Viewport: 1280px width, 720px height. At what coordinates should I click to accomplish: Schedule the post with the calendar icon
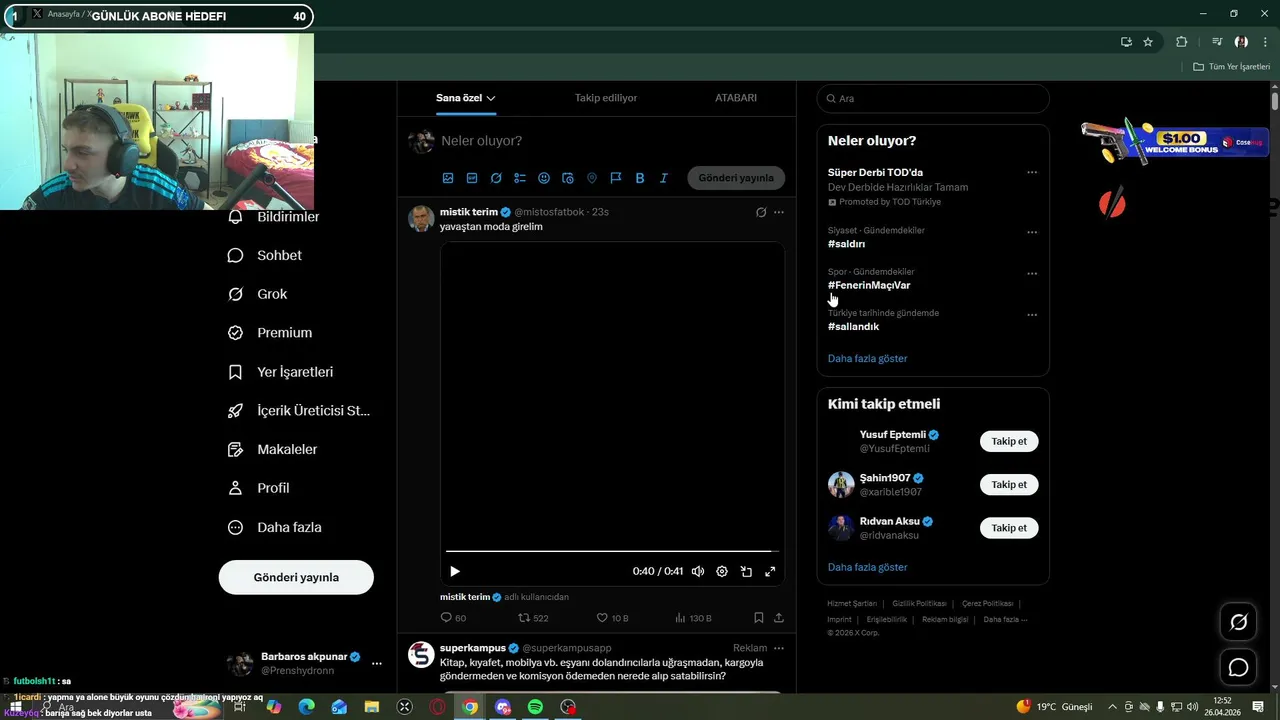point(568,178)
